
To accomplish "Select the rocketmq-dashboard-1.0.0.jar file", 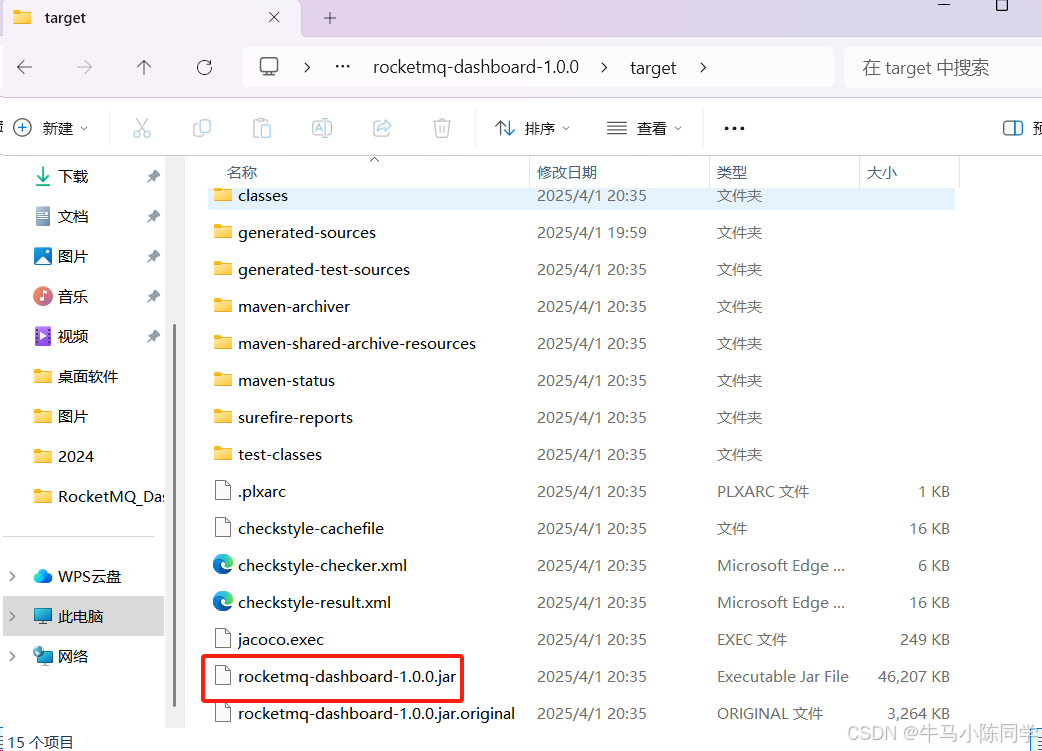I will 581,676.
